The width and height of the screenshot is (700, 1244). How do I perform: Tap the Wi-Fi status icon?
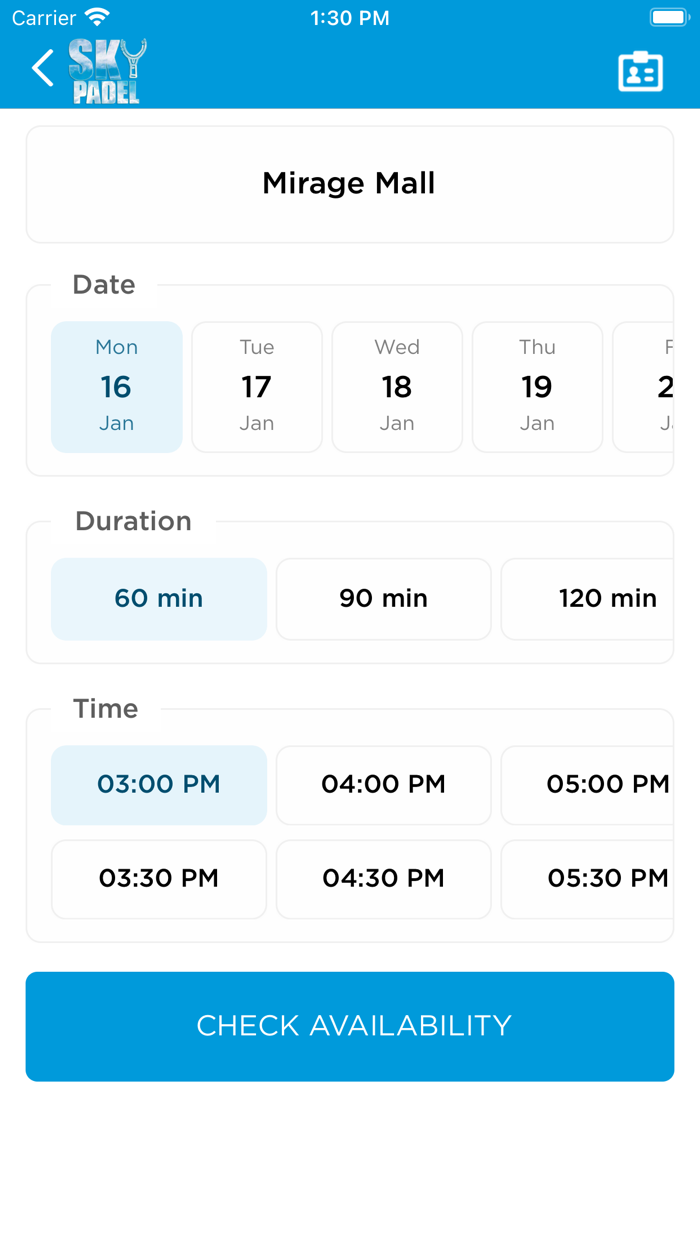pyautogui.click(x=97, y=18)
